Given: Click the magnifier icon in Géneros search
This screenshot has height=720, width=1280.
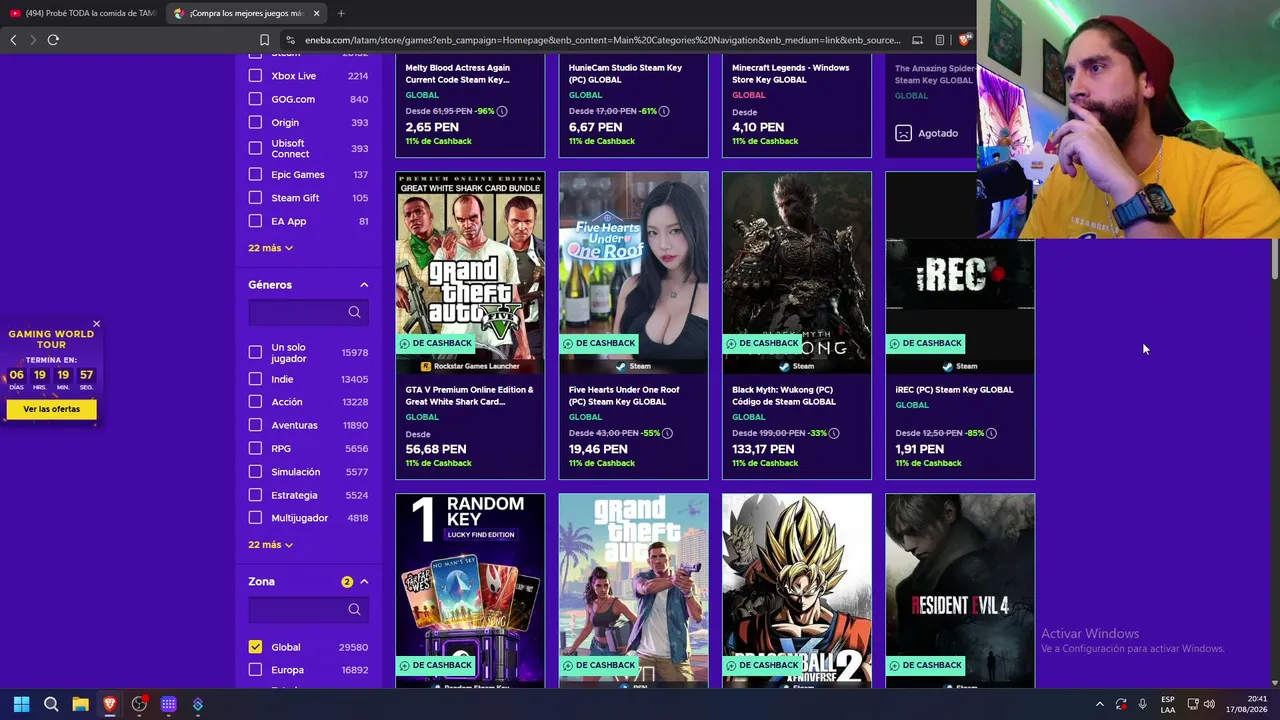Looking at the screenshot, I should pos(354,313).
